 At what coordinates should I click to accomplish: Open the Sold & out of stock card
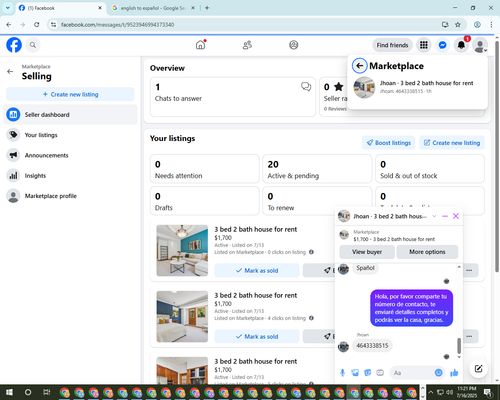pos(430,169)
